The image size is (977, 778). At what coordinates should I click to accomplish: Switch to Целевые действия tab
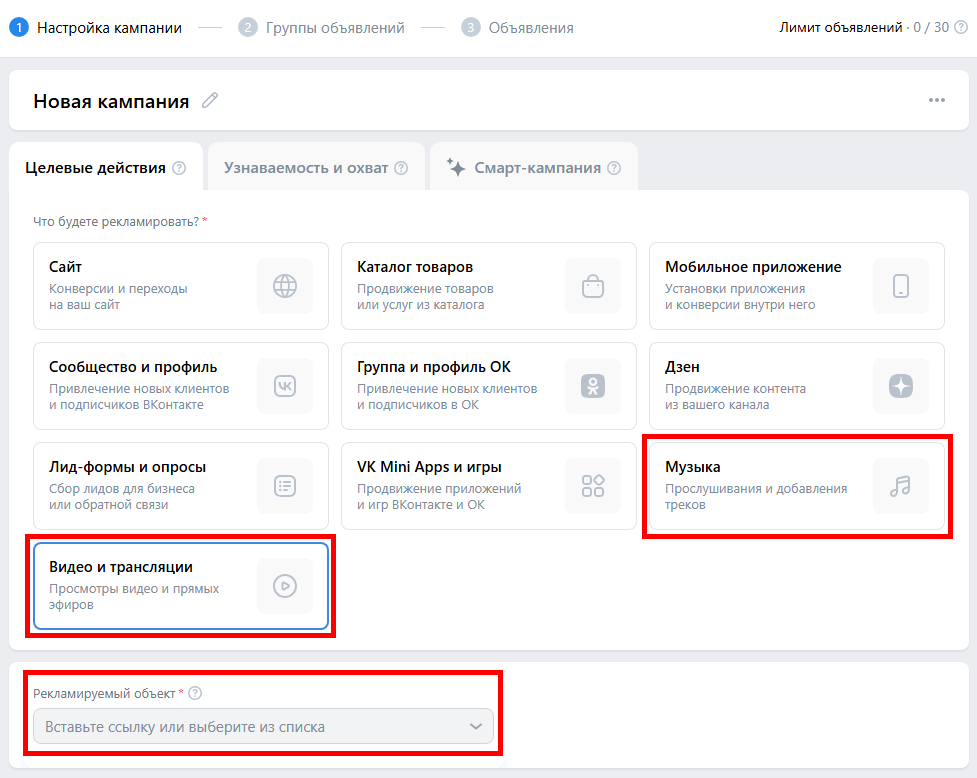tap(106, 167)
